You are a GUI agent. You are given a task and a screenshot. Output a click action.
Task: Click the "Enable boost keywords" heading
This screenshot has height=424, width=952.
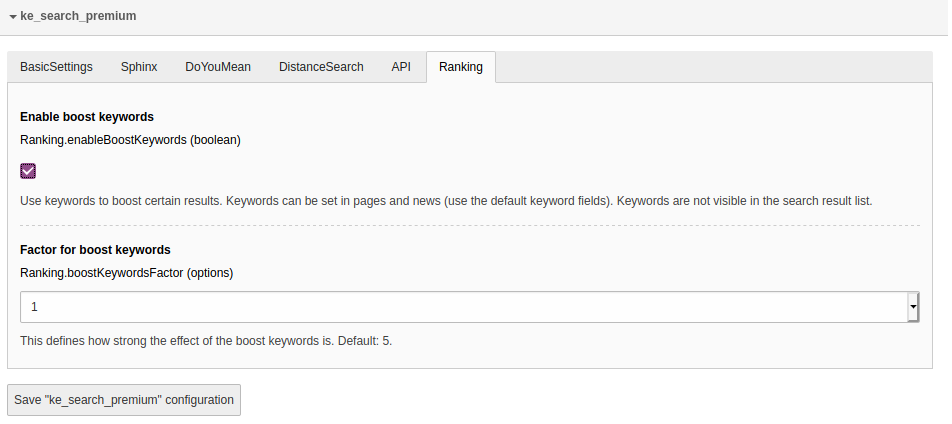(87, 117)
